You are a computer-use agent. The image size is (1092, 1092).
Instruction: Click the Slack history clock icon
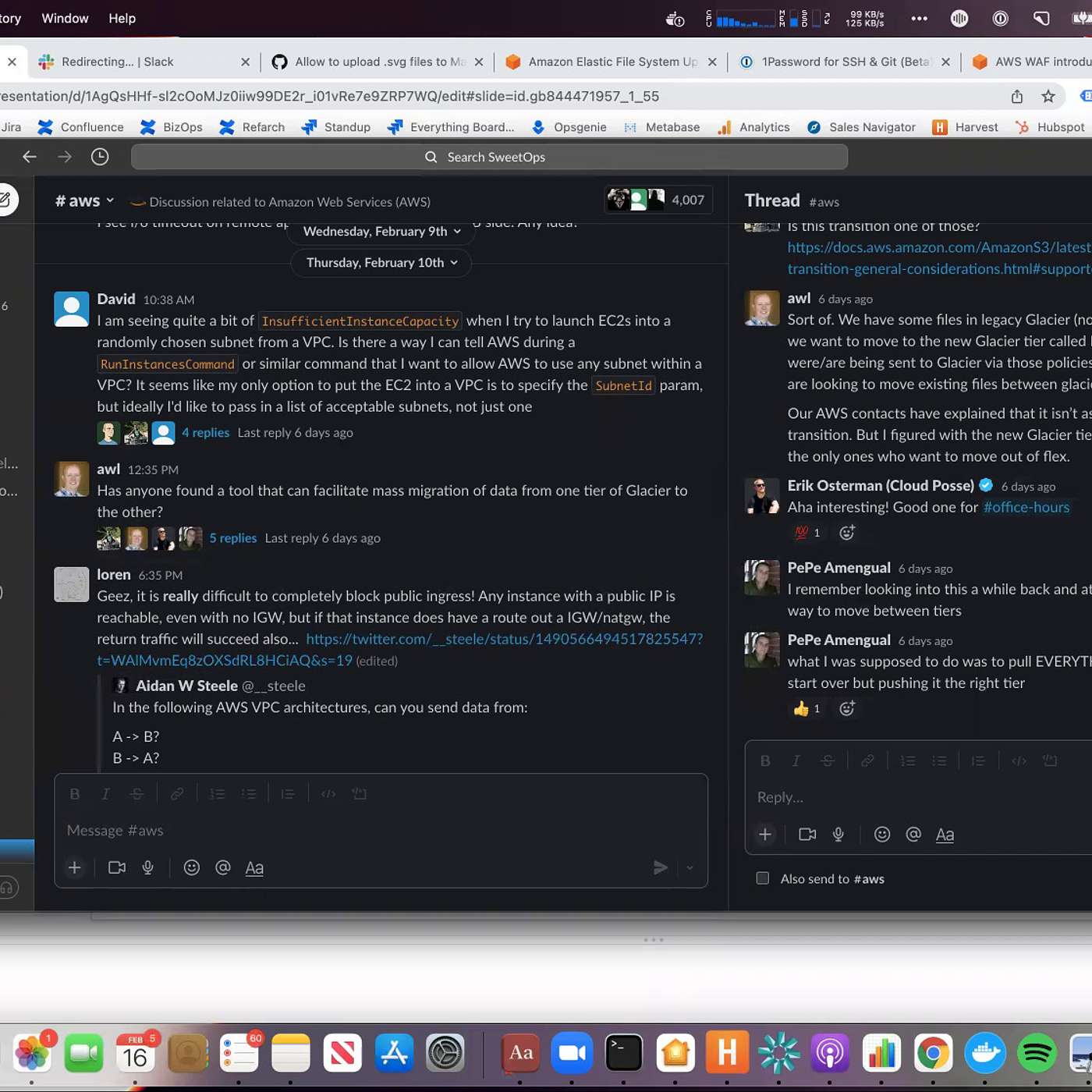pyautogui.click(x=100, y=157)
